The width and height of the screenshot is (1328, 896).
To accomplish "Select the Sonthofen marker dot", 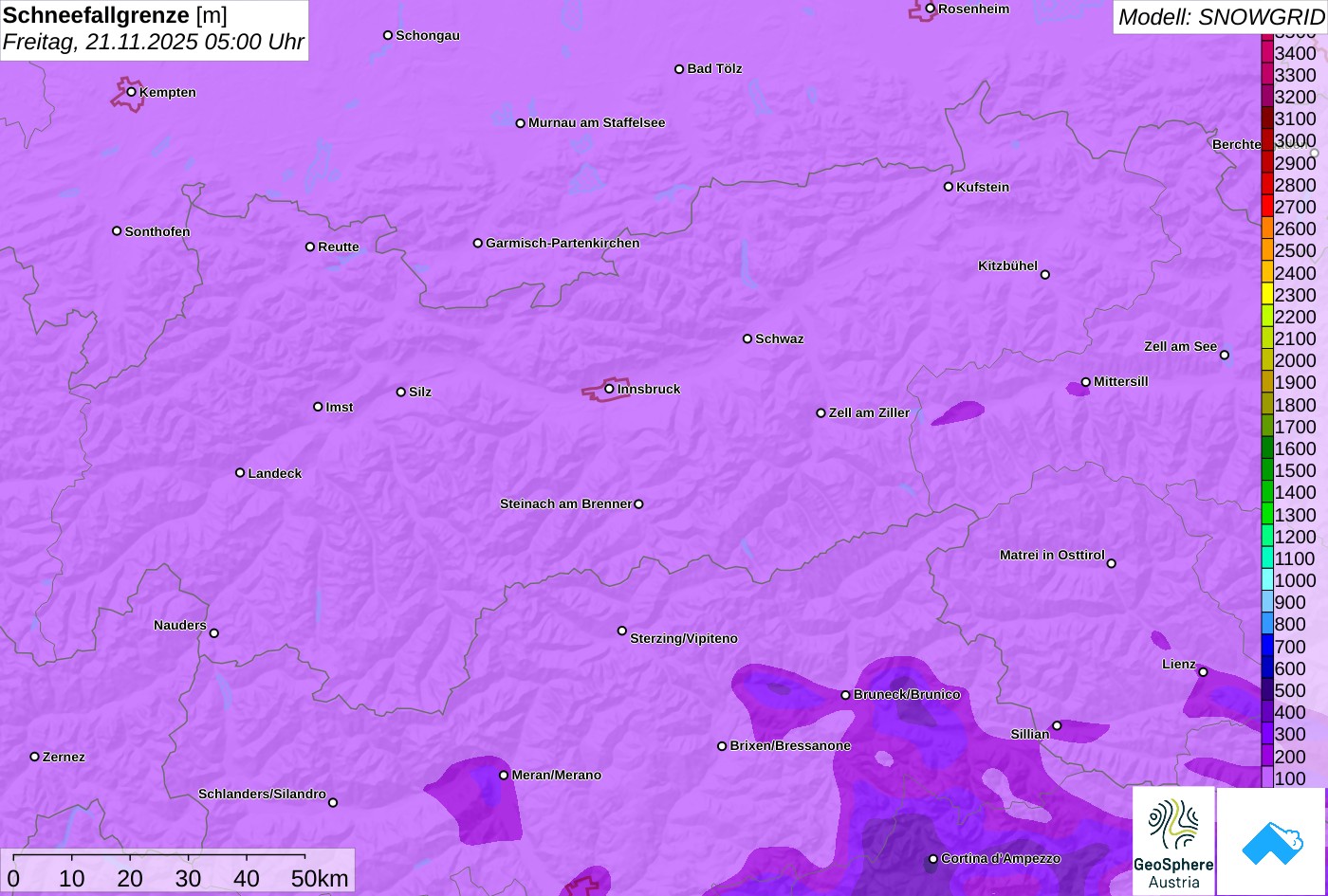I will point(117,230).
